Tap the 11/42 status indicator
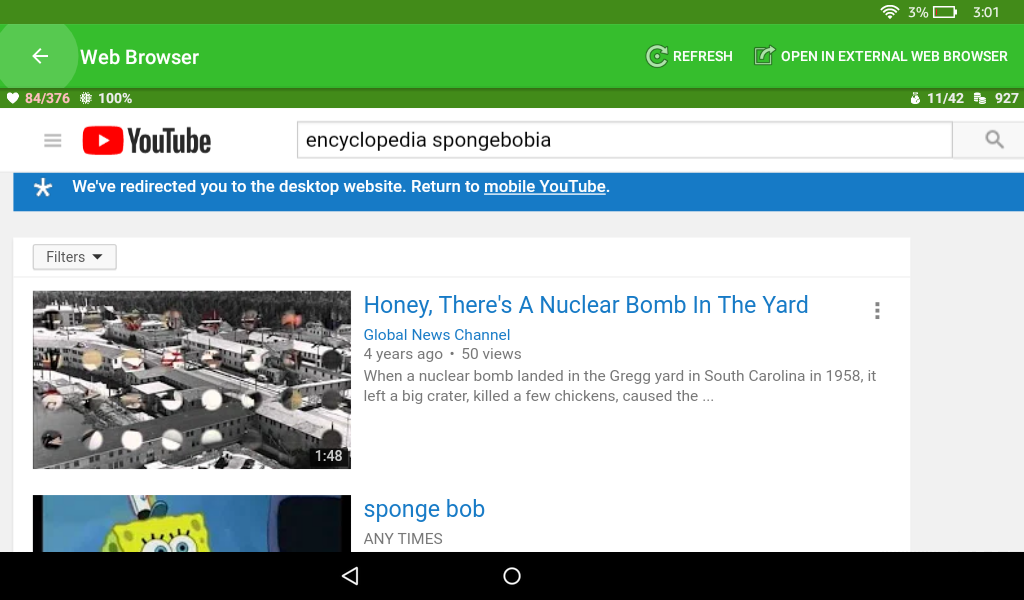 [x=936, y=99]
